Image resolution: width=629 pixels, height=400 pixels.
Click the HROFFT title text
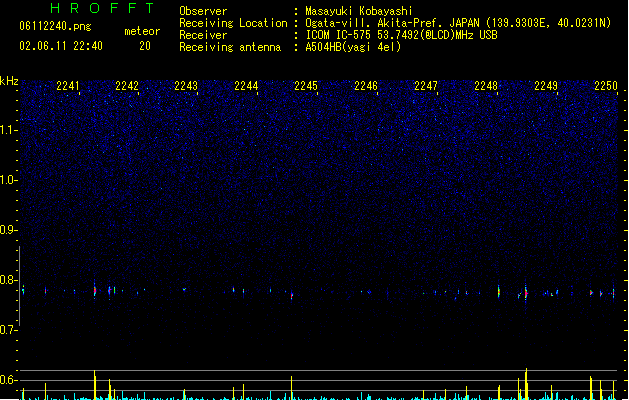coord(102,8)
